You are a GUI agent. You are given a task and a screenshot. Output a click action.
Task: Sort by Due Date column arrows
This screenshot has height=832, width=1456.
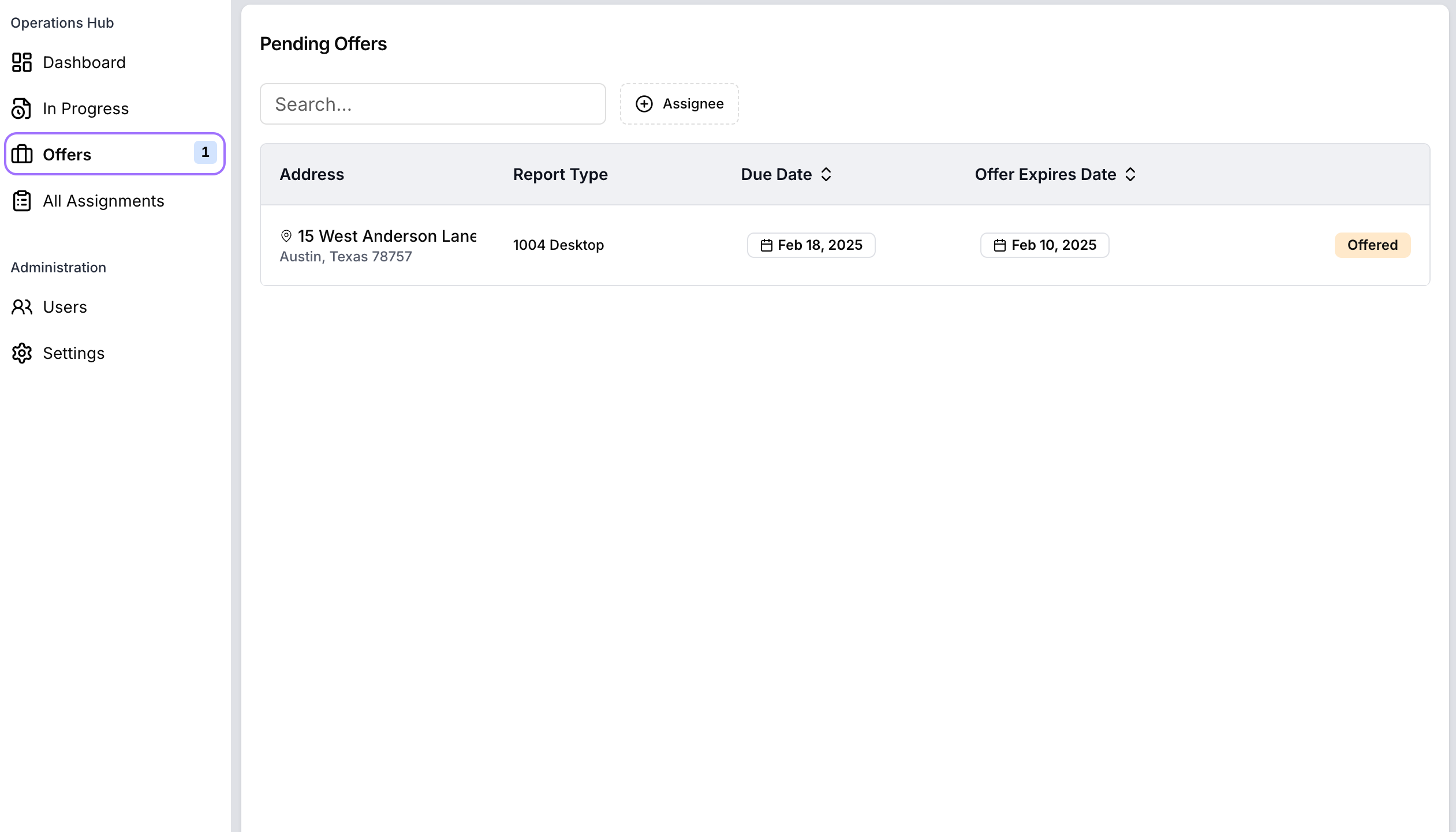[x=826, y=174]
